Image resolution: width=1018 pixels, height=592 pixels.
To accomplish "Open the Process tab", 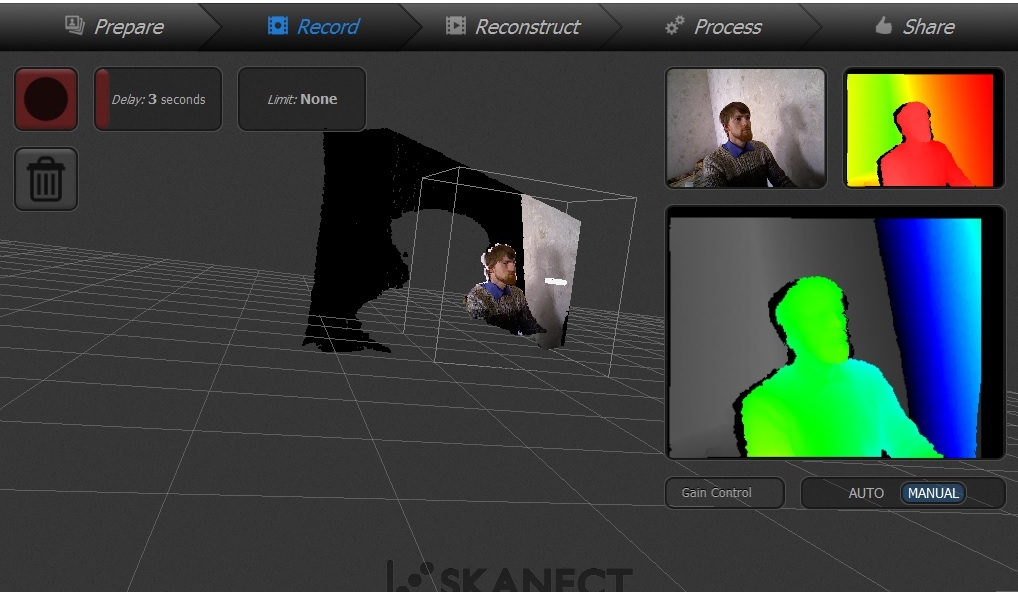I will (714, 27).
